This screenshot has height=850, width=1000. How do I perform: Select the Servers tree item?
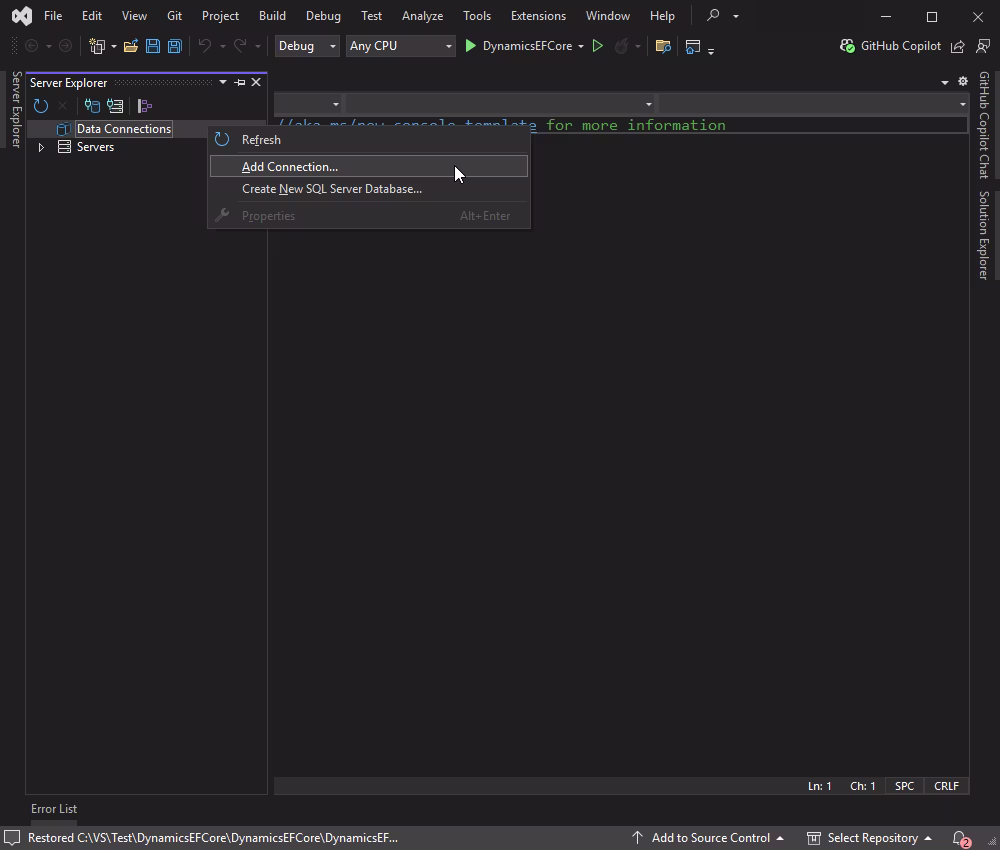point(95,147)
